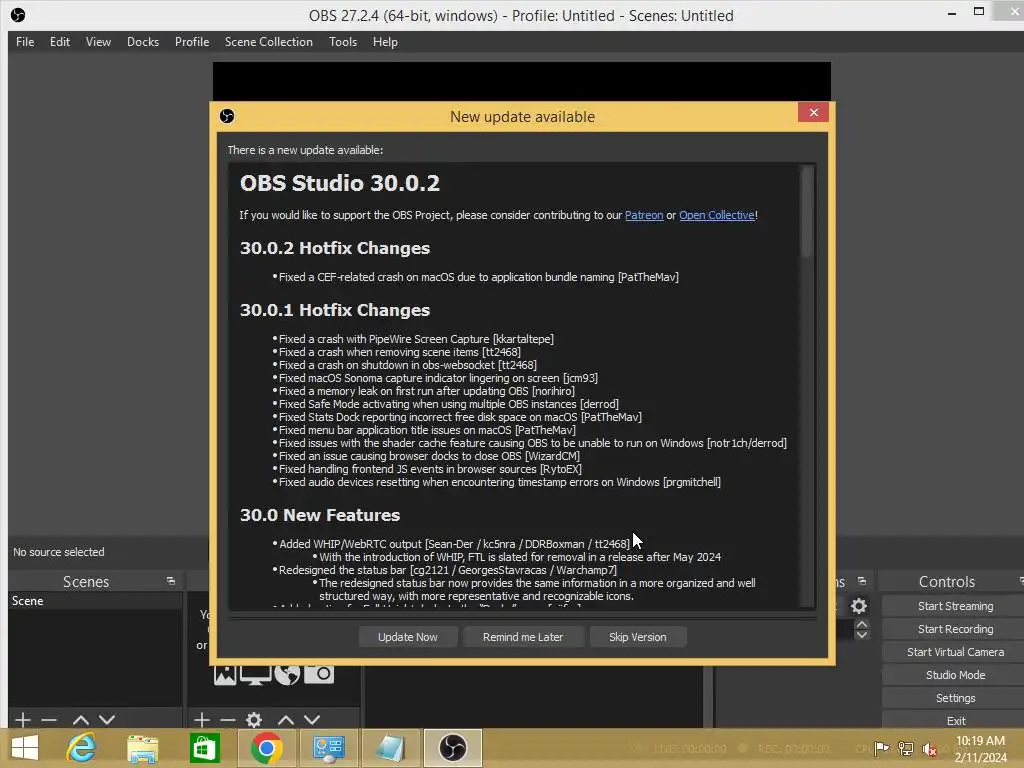Click the OBS logo in the main window title bar
Viewport: 1024px width, 768px height.
[x=18, y=14]
